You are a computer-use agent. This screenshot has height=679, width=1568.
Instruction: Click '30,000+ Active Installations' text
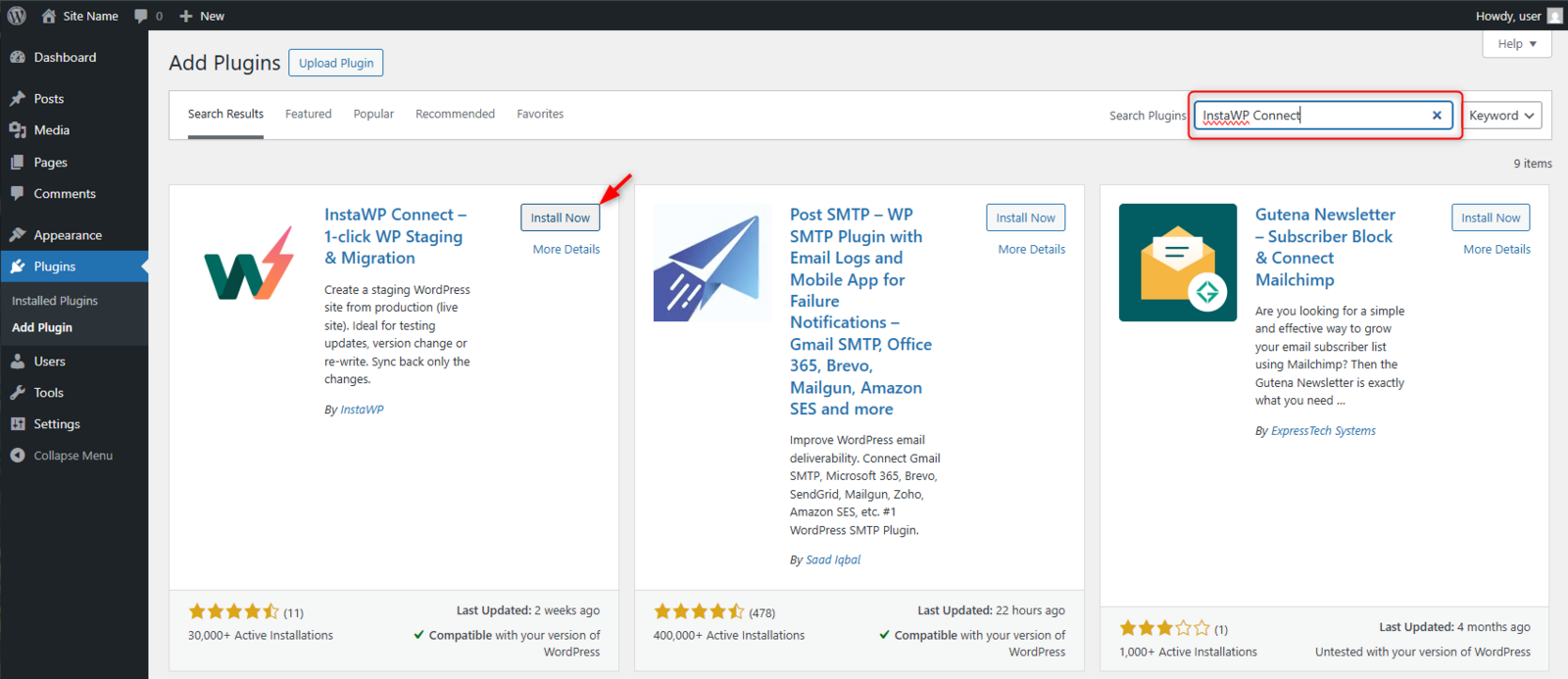coord(261,636)
